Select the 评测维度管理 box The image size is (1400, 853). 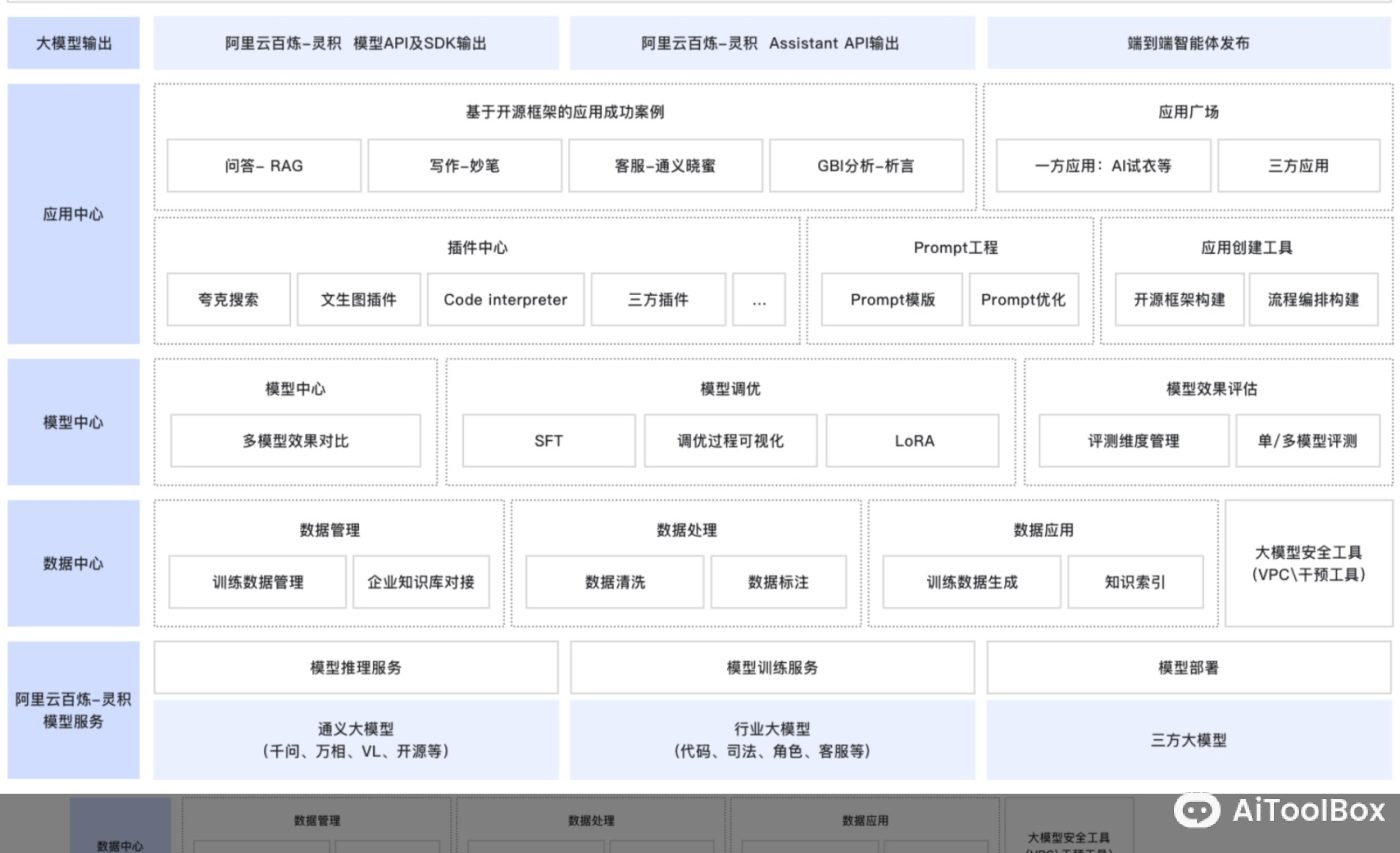click(1134, 441)
